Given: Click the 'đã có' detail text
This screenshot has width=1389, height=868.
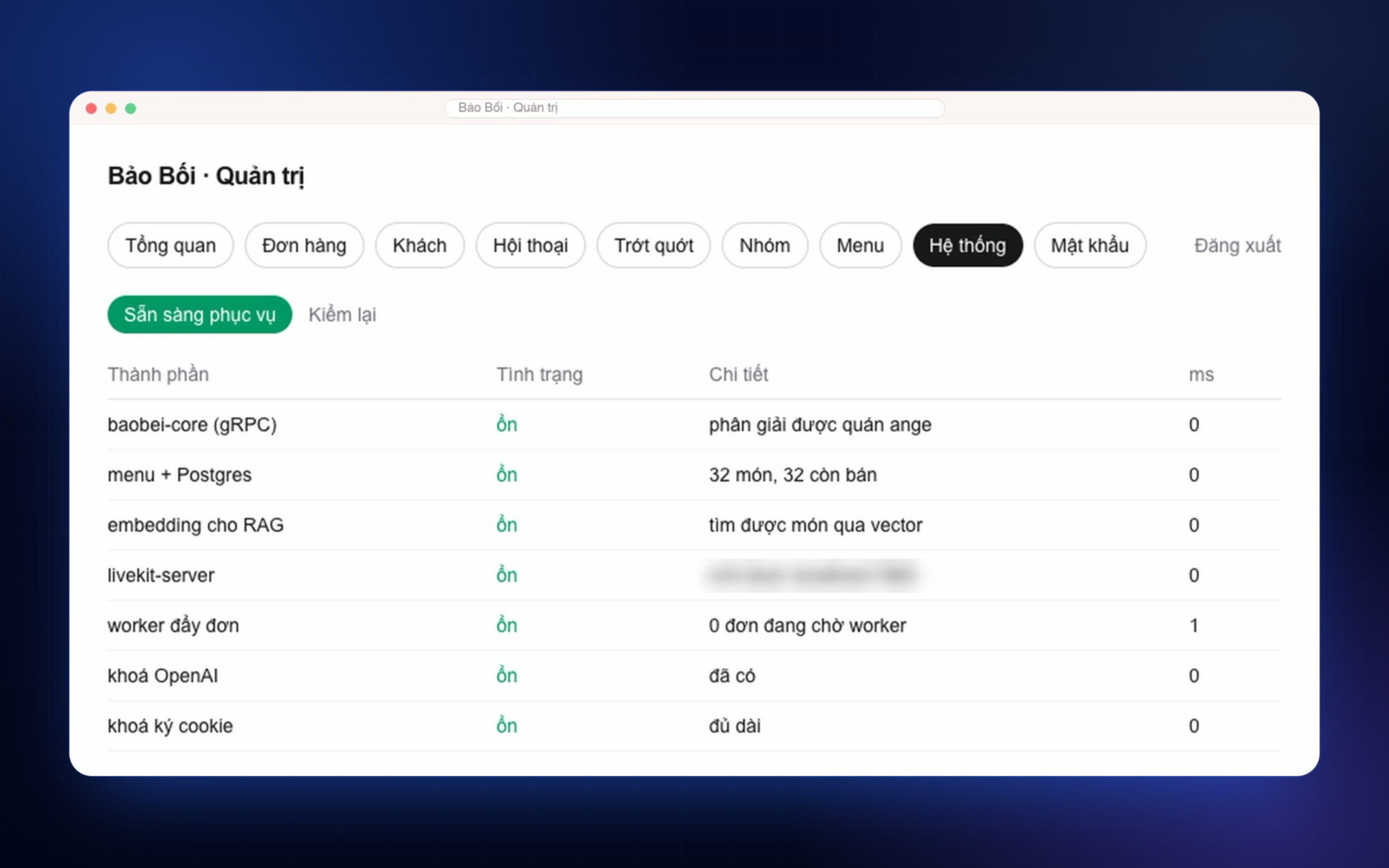Looking at the screenshot, I should click(x=732, y=676).
